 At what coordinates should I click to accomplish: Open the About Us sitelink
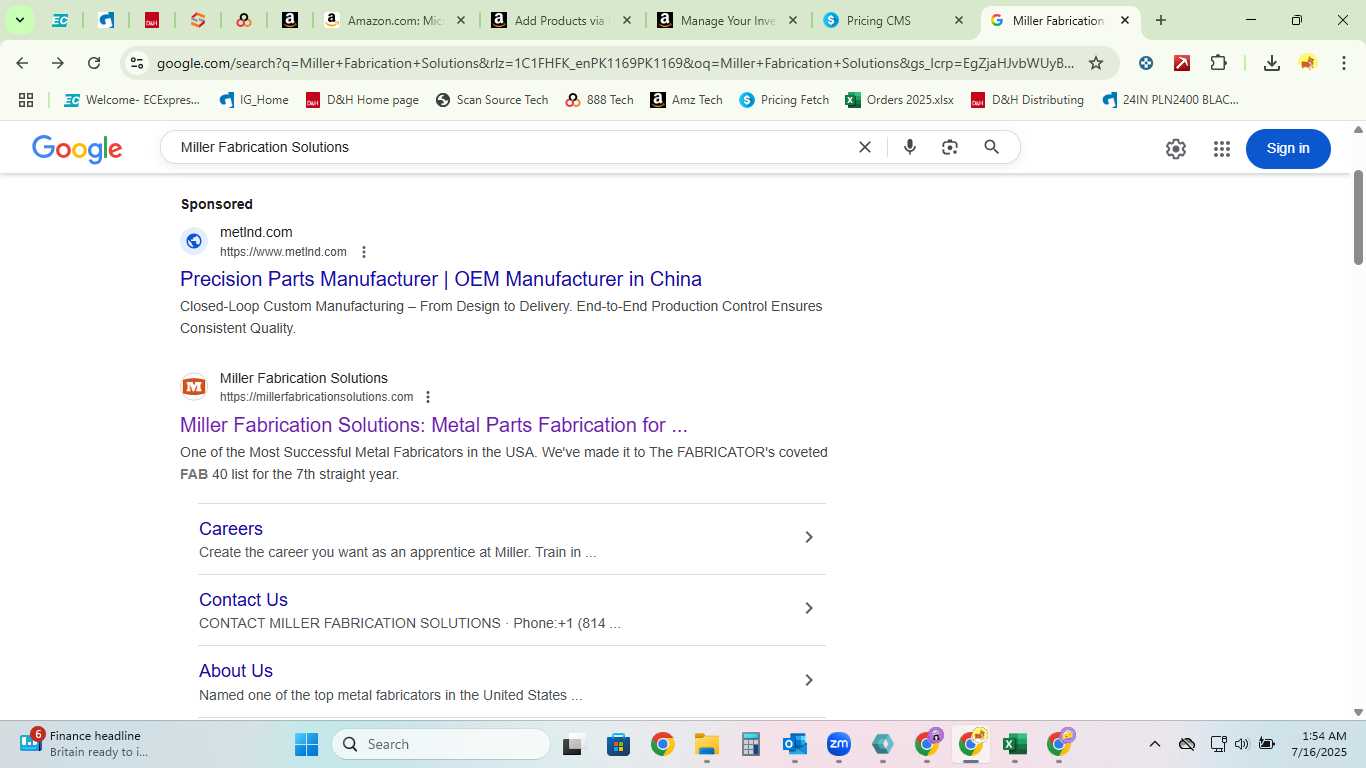[x=236, y=671]
